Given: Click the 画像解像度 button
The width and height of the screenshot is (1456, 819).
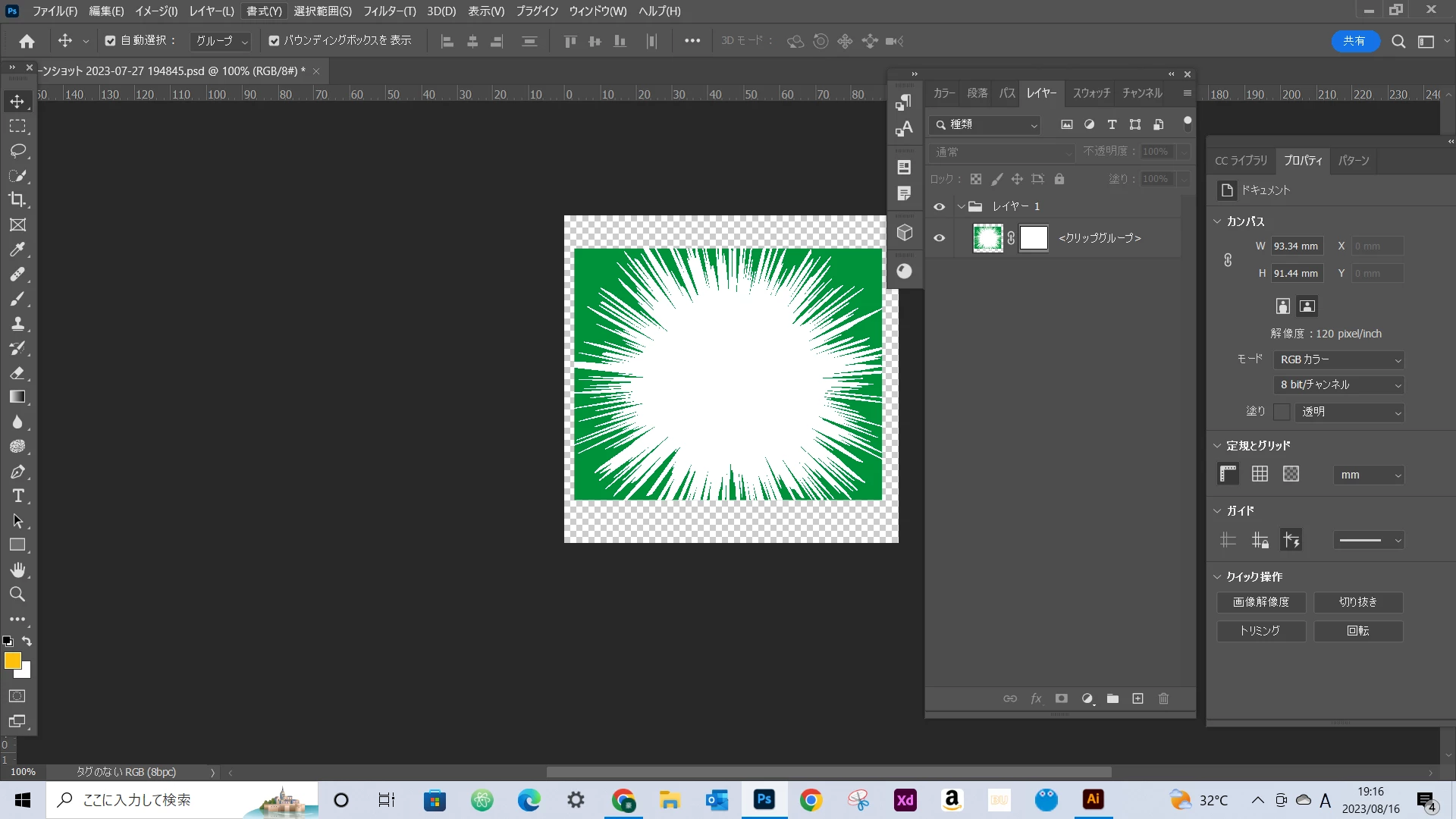Looking at the screenshot, I should [x=1260, y=602].
